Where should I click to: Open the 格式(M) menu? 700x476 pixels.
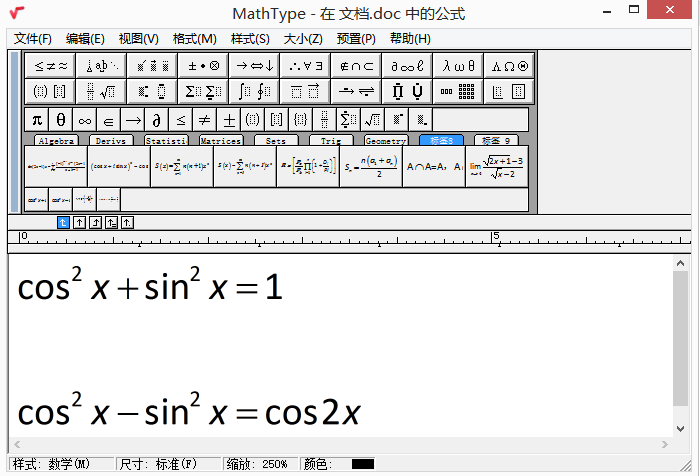pyautogui.click(x=195, y=39)
